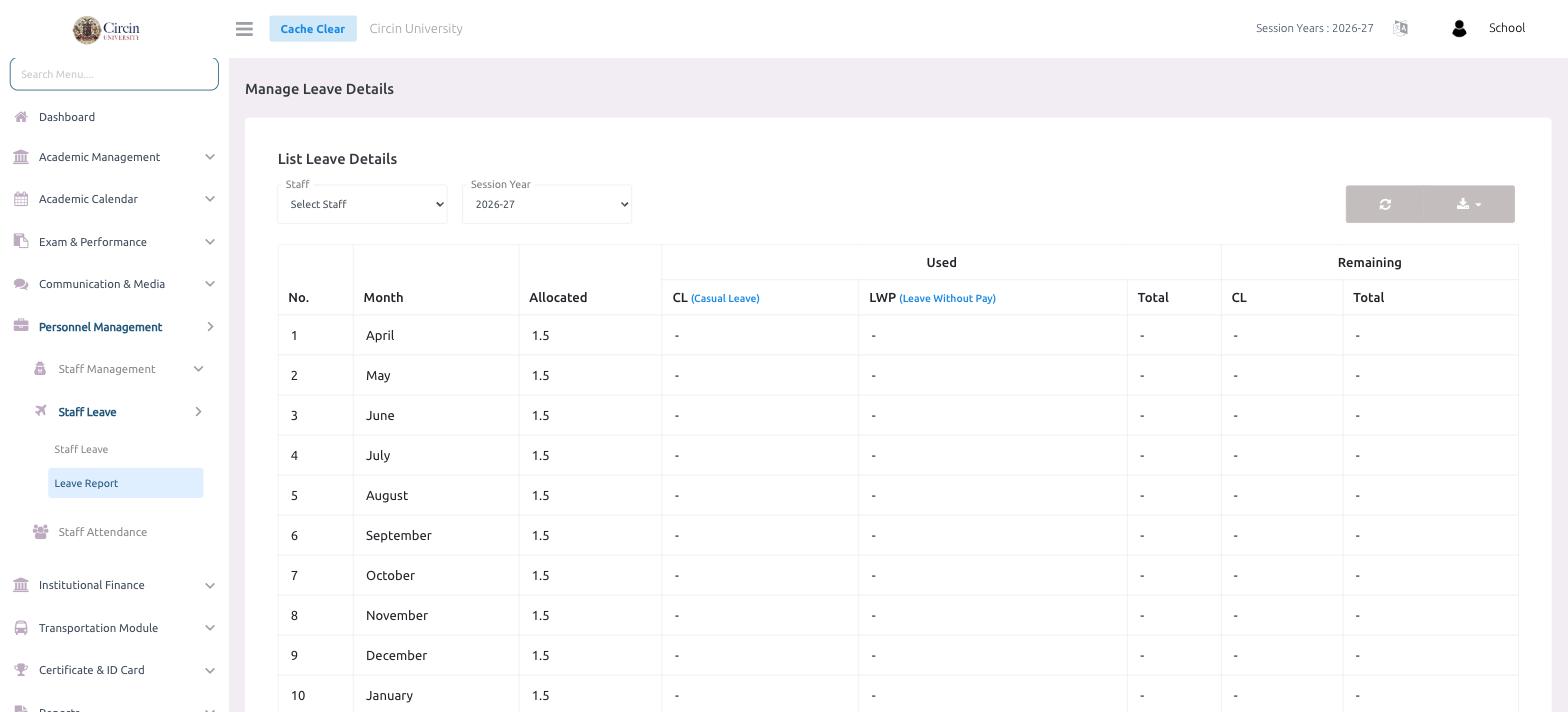
Task: Click the Staff Leave airplane icon
Action: click(40, 411)
